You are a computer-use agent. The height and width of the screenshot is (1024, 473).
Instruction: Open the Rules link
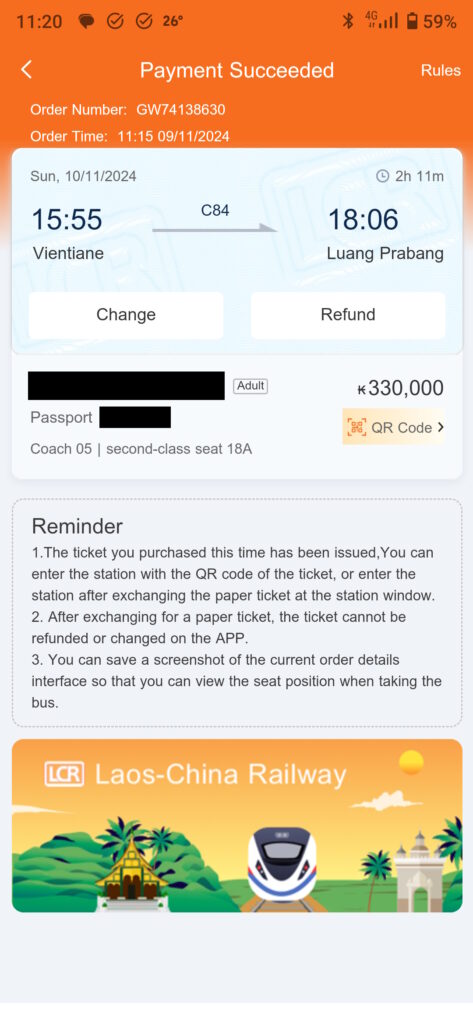[440, 71]
